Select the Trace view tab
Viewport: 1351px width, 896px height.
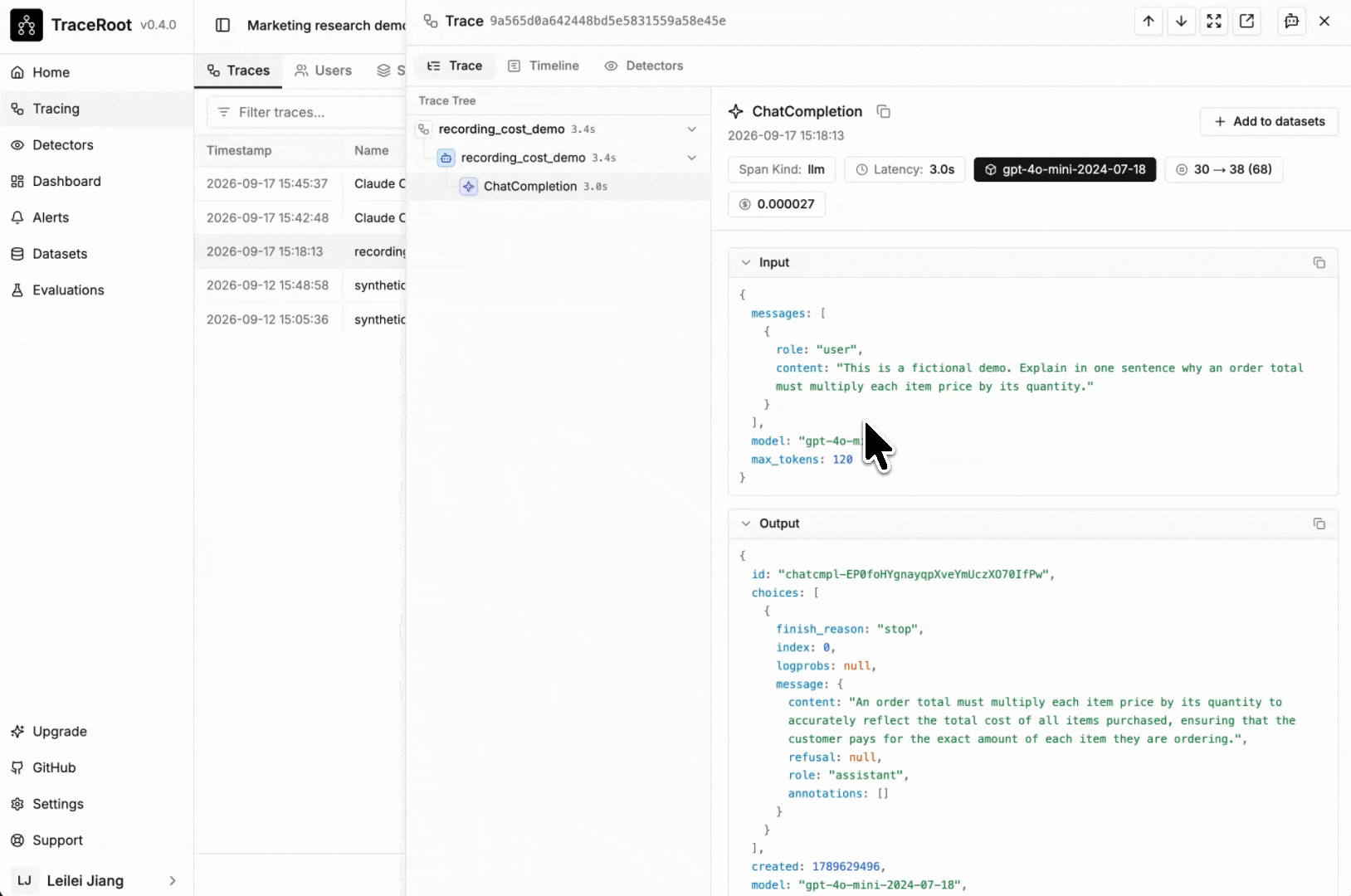click(x=455, y=66)
